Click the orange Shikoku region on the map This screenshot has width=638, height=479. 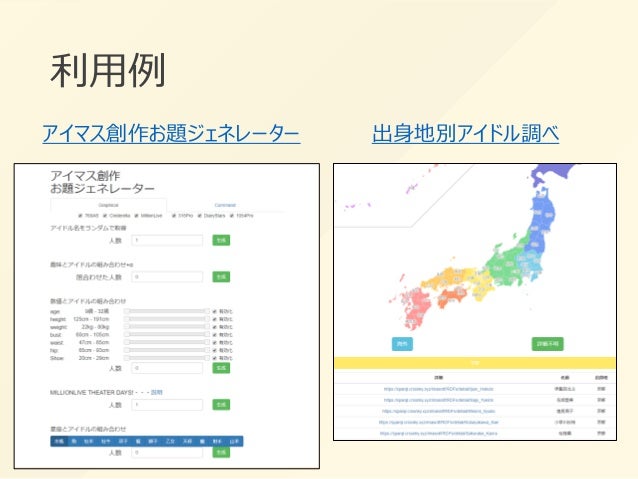[452, 296]
